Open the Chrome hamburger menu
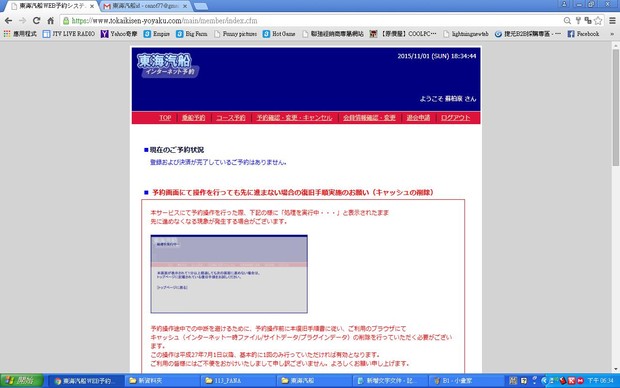The height and width of the screenshot is (388, 620). (612, 21)
